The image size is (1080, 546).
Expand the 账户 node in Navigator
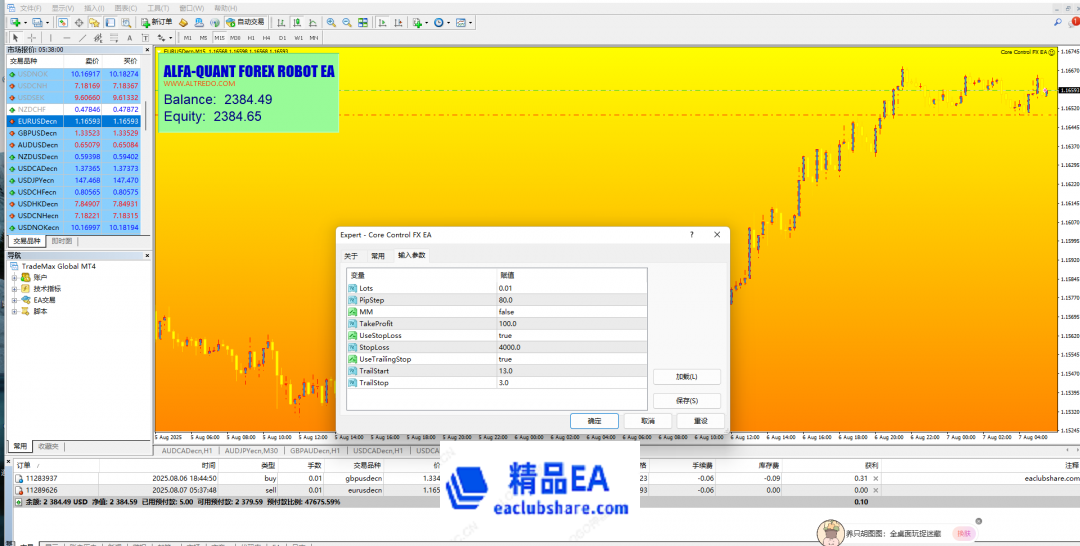14,277
